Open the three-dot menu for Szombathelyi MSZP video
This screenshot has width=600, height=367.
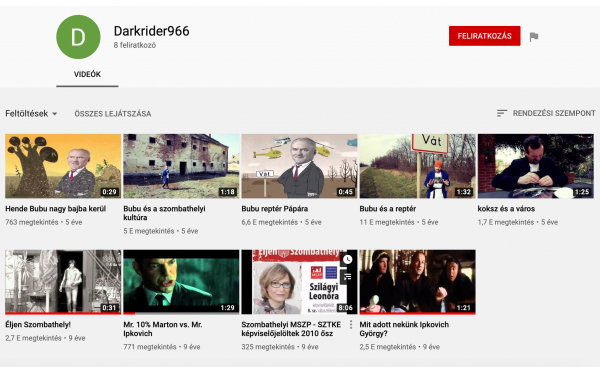click(x=351, y=325)
